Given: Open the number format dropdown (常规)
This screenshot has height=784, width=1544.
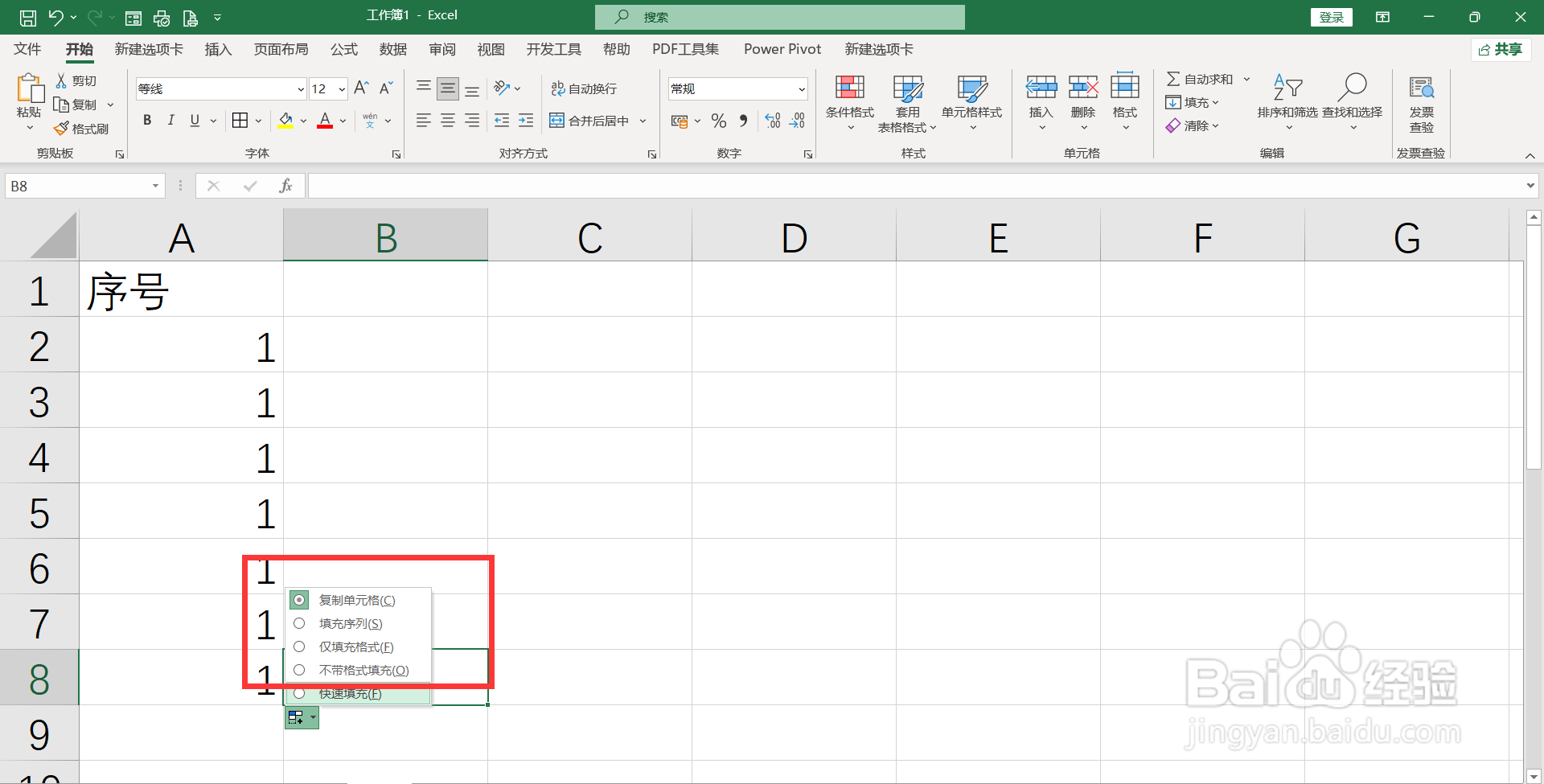Looking at the screenshot, I should (x=802, y=89).
